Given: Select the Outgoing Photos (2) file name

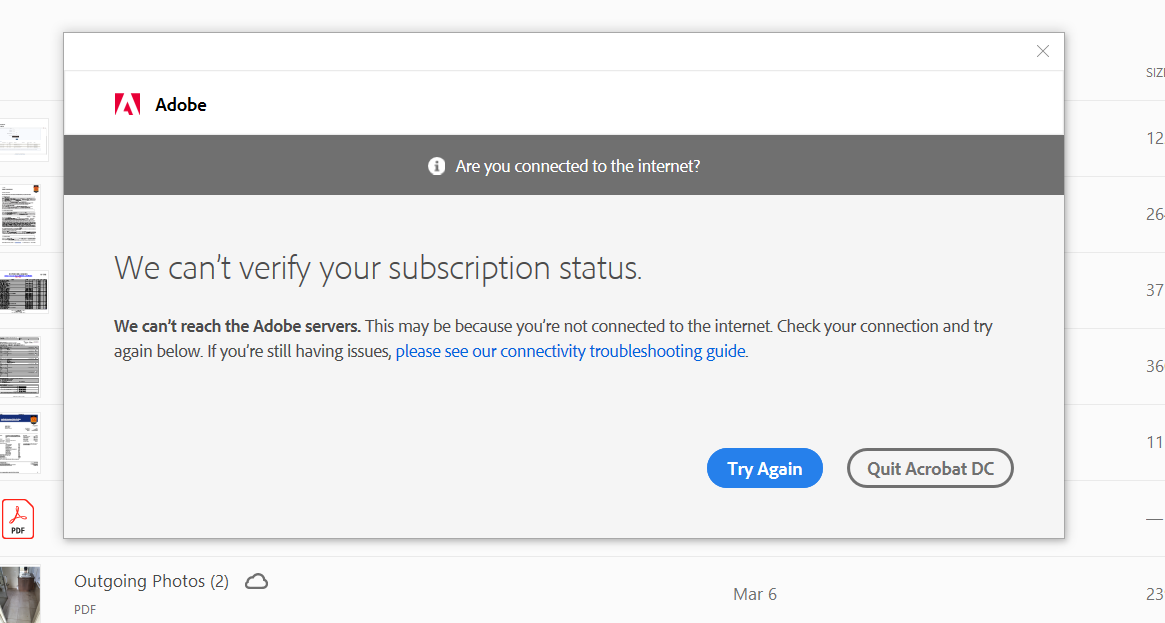Looking at the screenshot, I should [151, 581].
